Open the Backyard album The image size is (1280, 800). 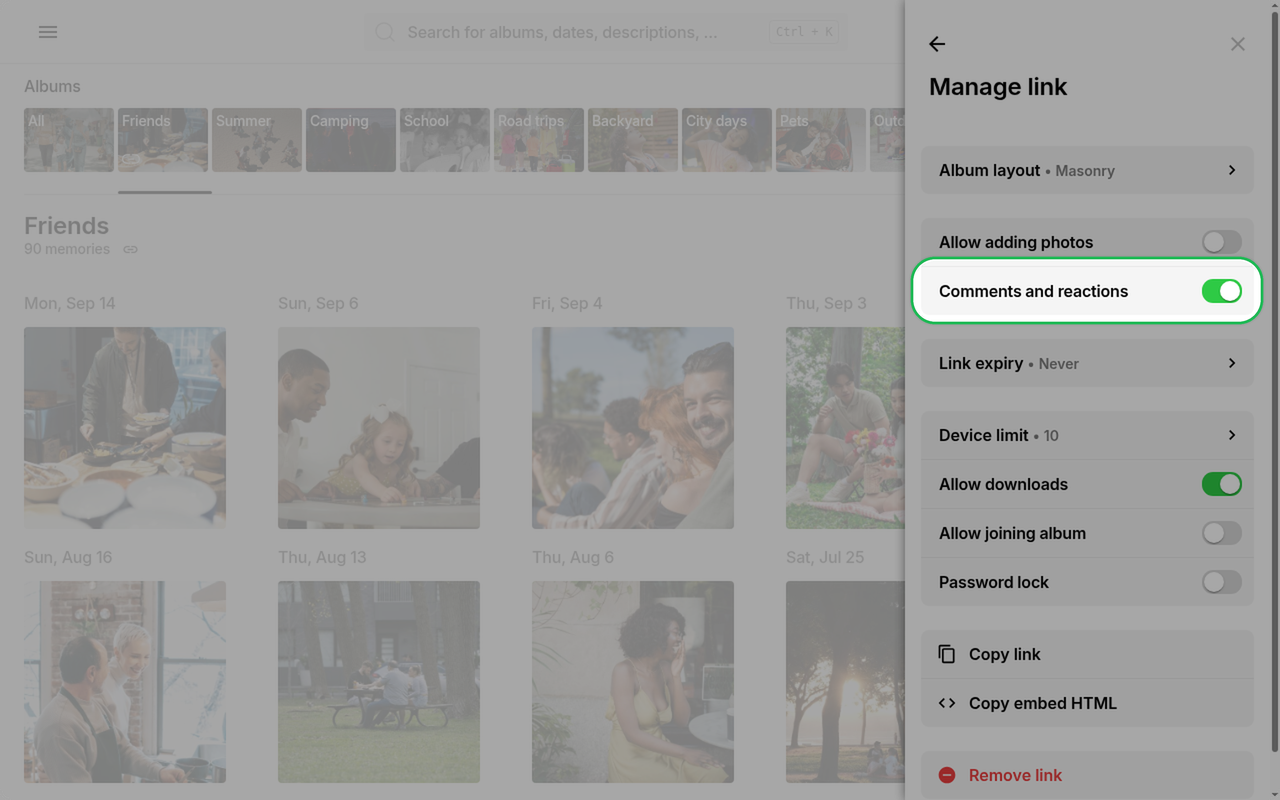633,140
